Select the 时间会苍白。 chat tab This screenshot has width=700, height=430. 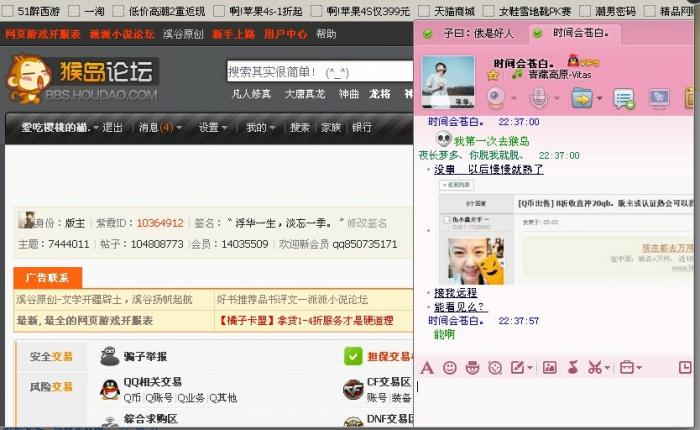click(x=575, y=33)
